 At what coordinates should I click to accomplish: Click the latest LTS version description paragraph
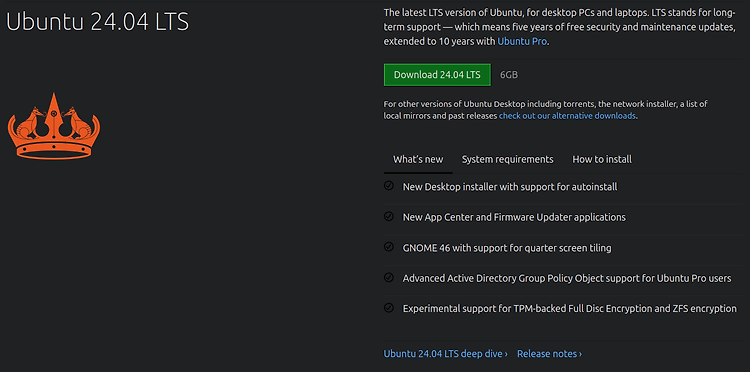[x=560, y=27]
